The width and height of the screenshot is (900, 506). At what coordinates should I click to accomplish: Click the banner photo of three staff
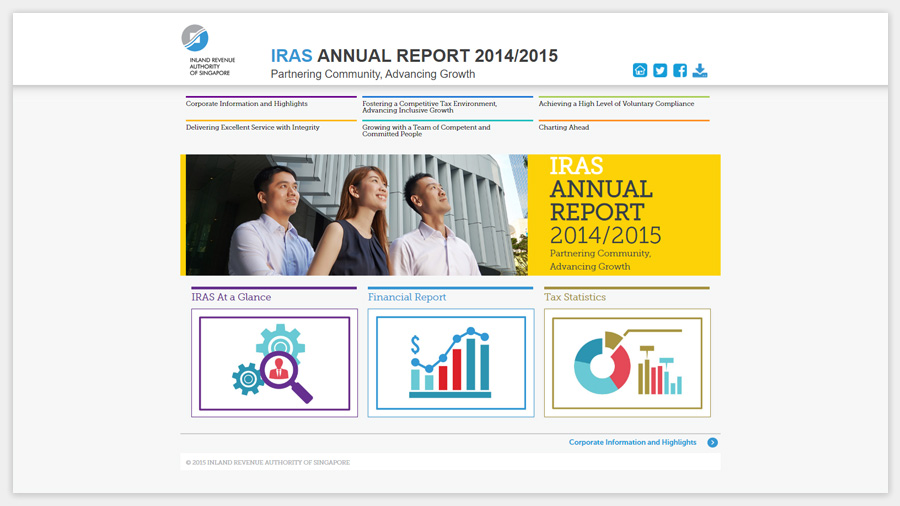(356, 215)
